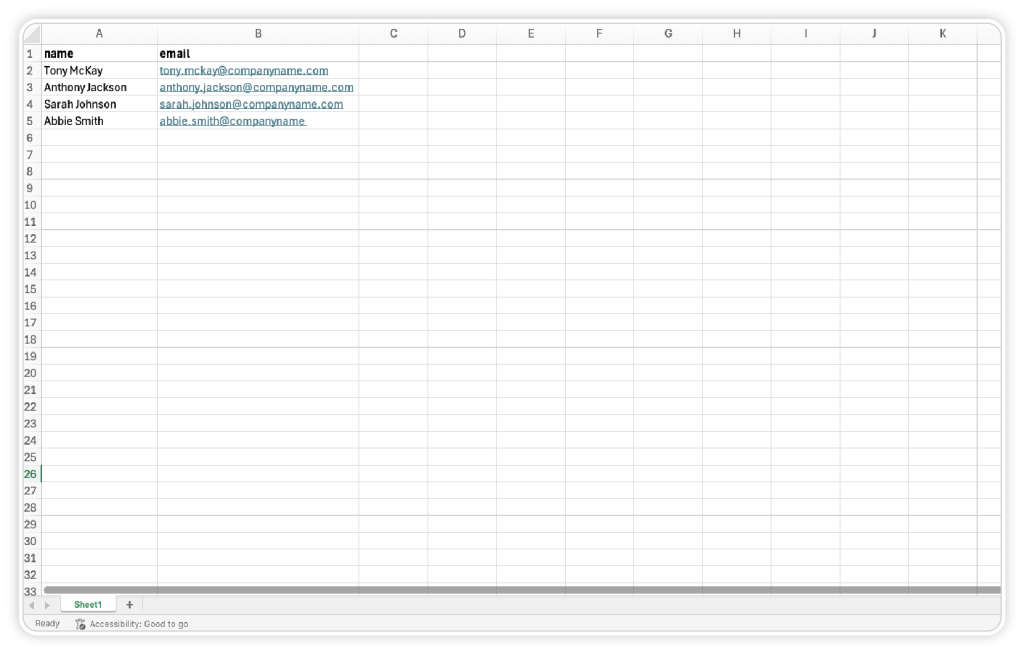
Task: Click the Accessibility checker status icon
Action: [x=80, y=624]
